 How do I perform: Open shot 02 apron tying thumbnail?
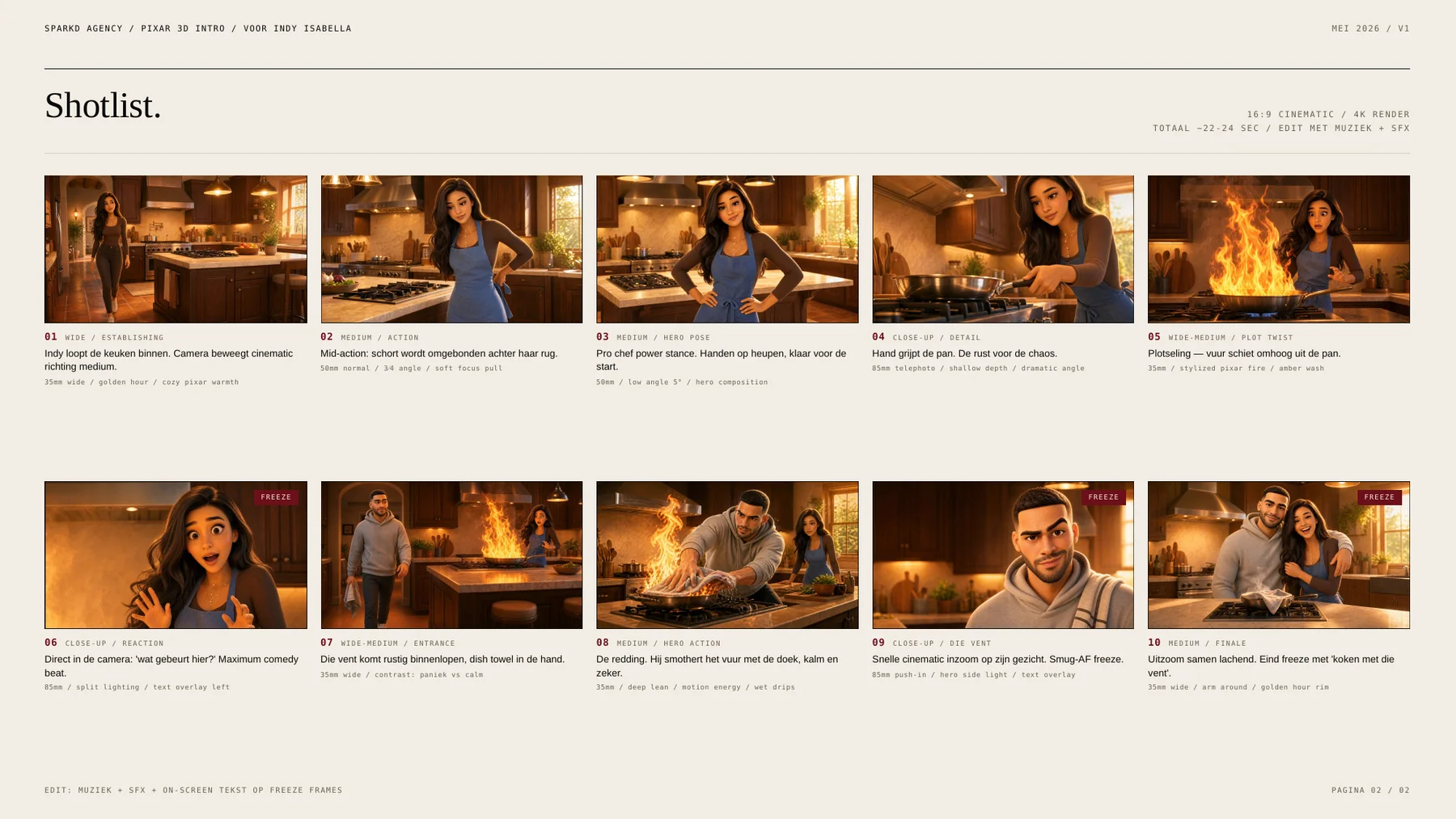tap(451, 249)
